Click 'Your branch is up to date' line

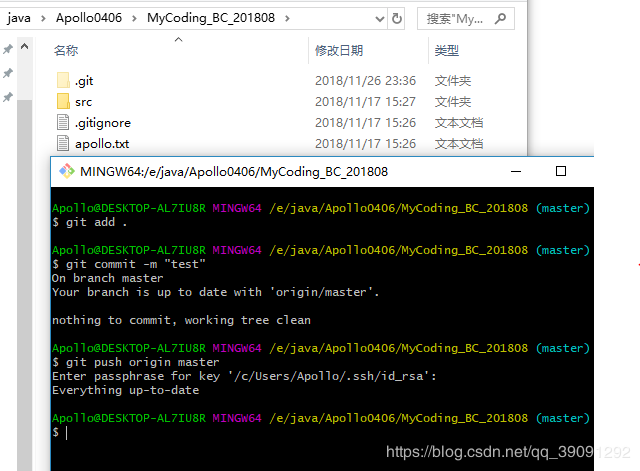(216, 292)
